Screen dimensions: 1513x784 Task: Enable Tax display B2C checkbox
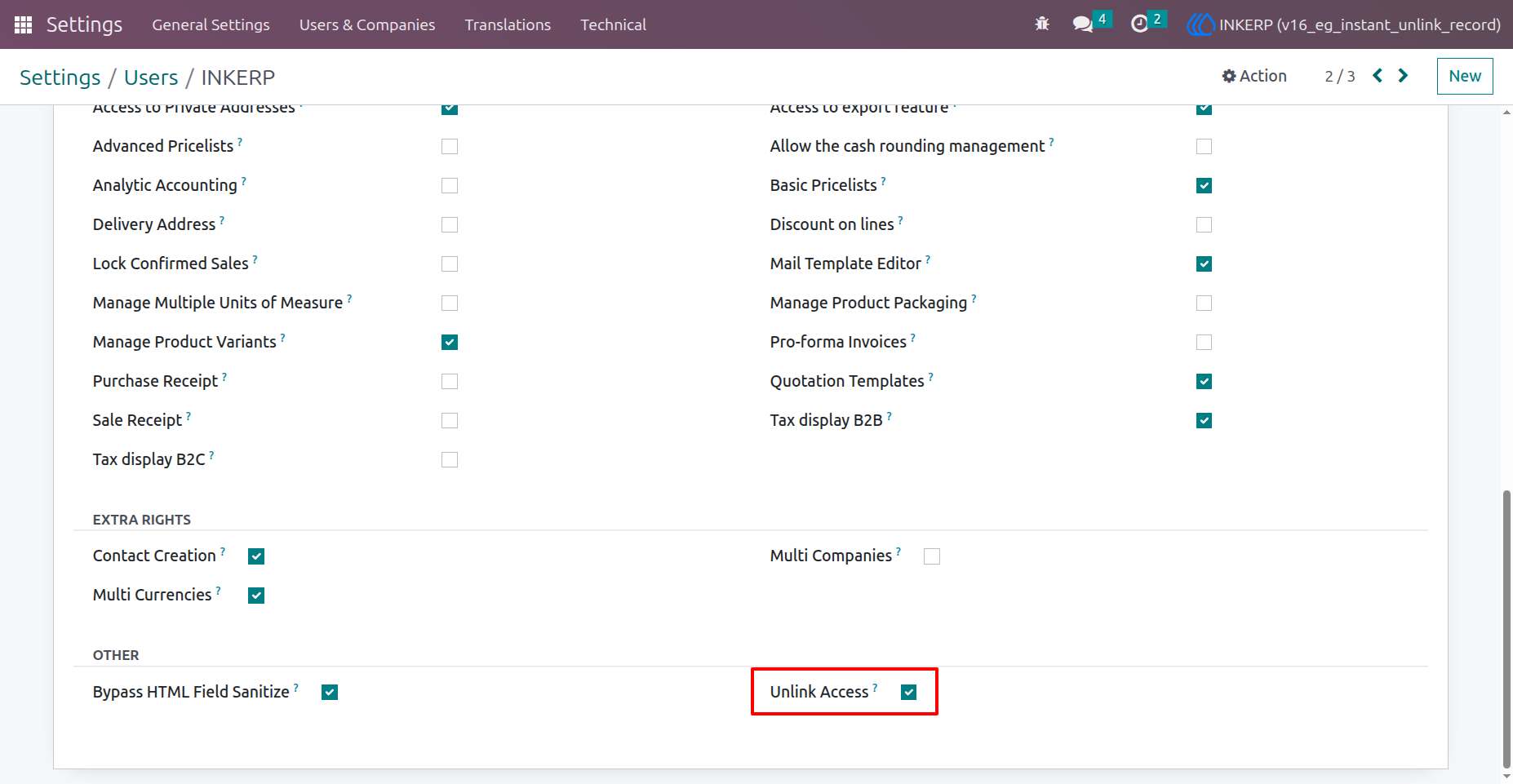coord(450,460)
